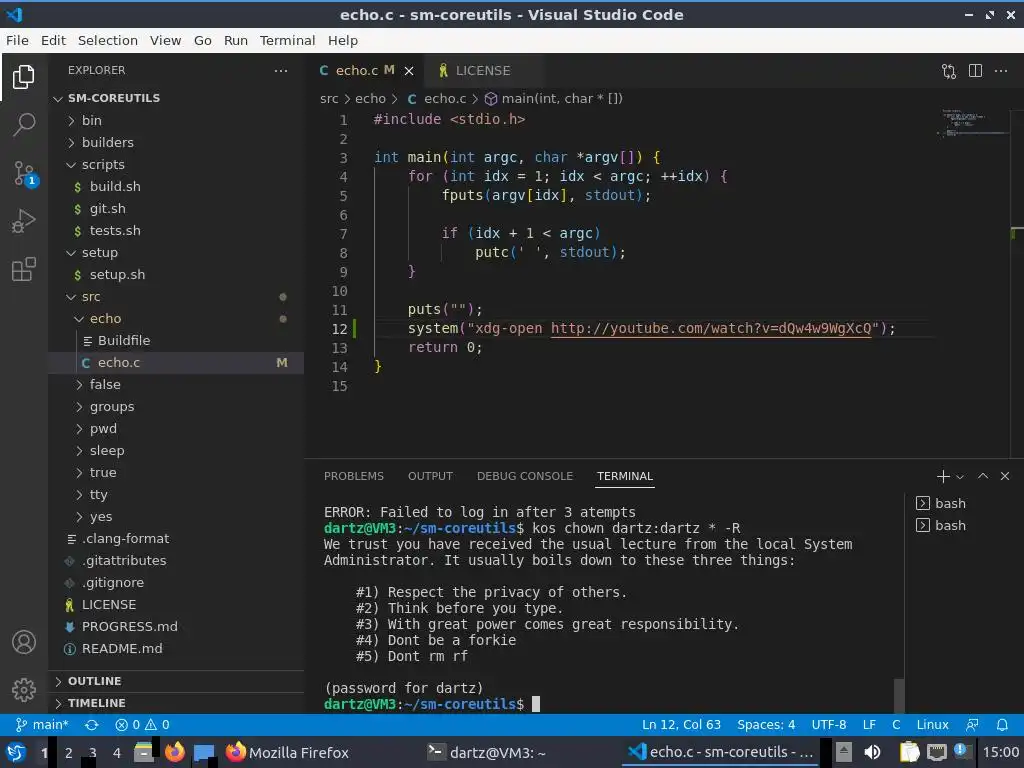The image size is (1024, 768).
Task: Change the LF end of line sequence
Action: (x=869, y=725)
